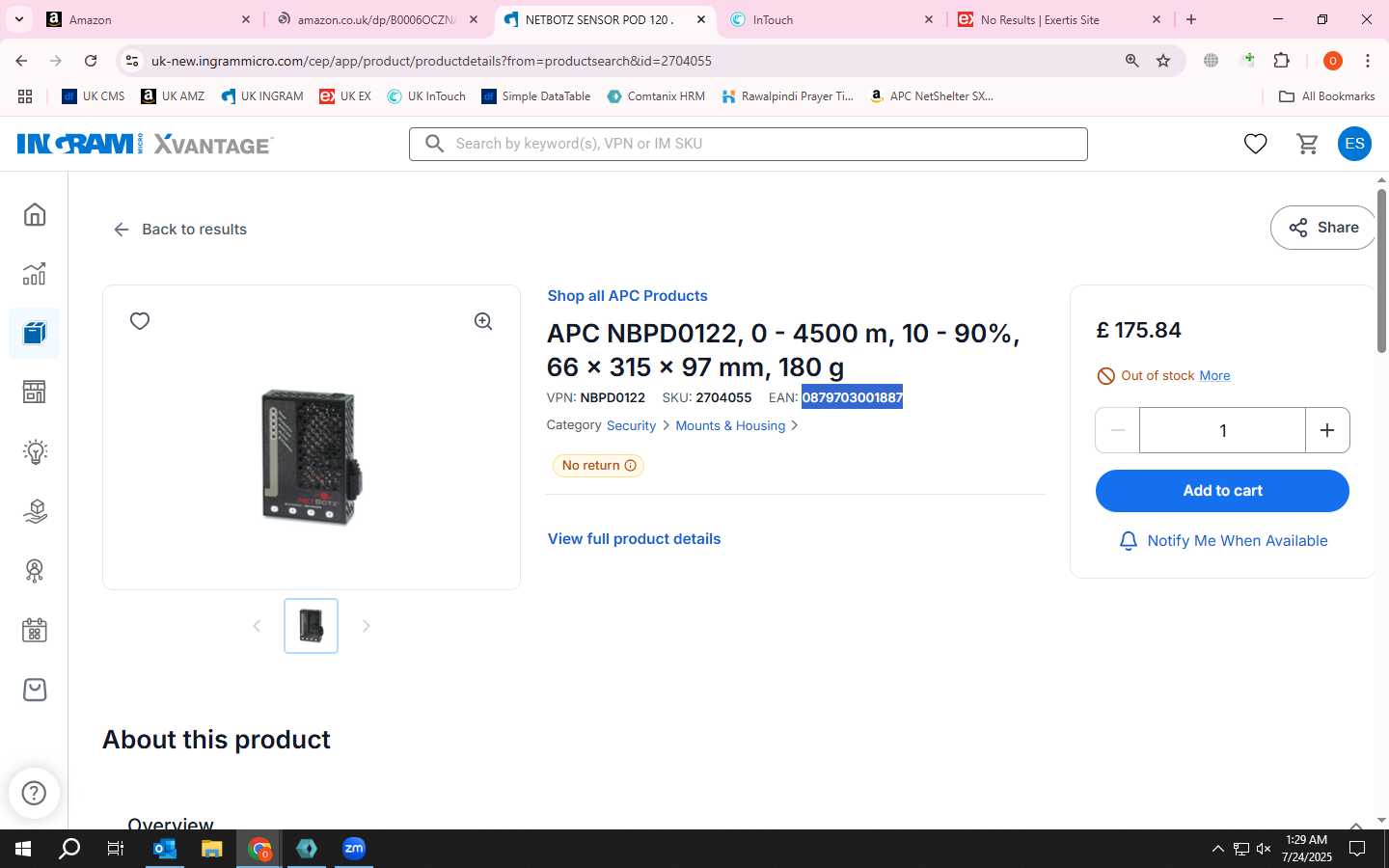
Task: Select the products box sidebar icon
Action: 35,334
